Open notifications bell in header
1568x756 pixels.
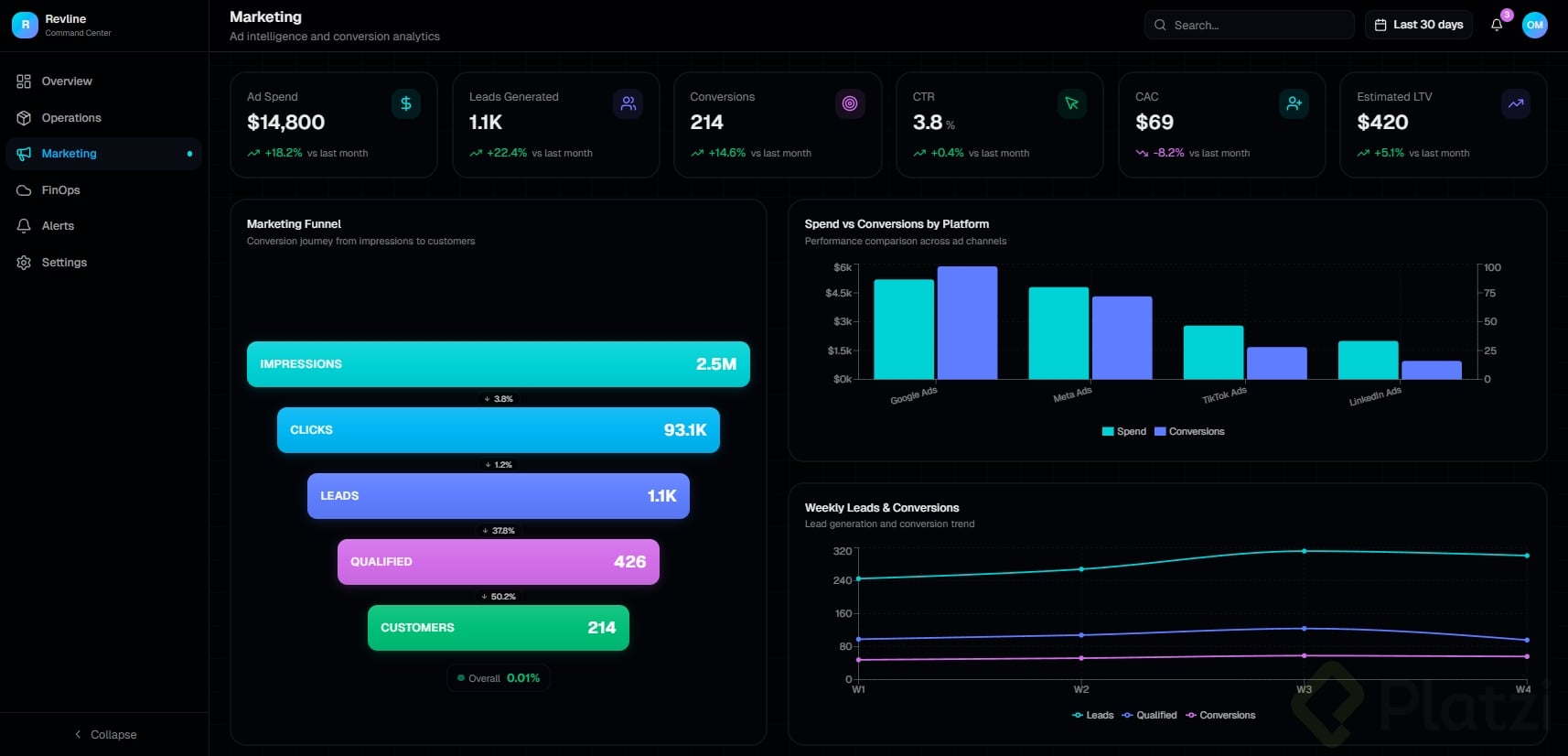(x=1497, y=25)
